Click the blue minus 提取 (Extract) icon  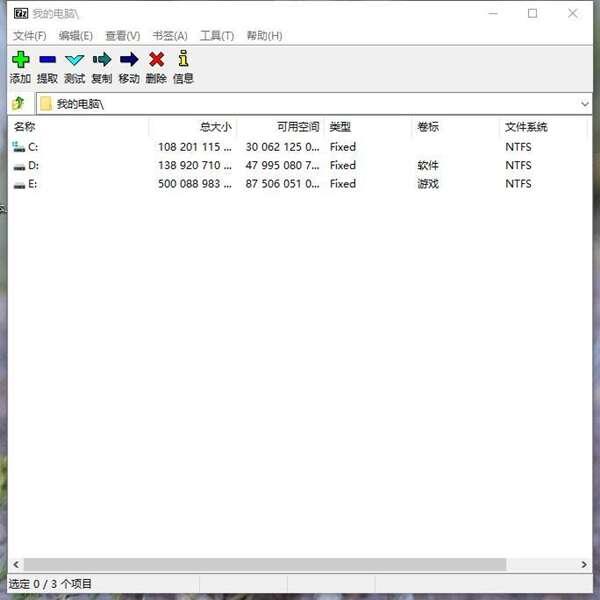tap(47, 60)
